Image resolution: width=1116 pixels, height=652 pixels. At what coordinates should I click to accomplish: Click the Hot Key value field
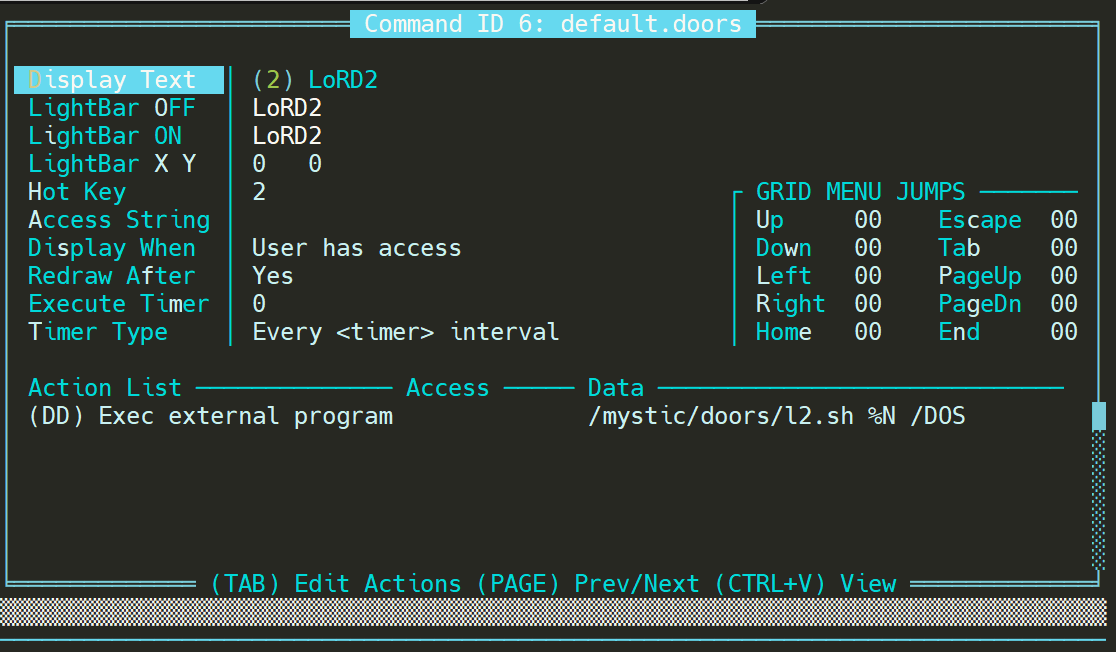tap(258, 191)
